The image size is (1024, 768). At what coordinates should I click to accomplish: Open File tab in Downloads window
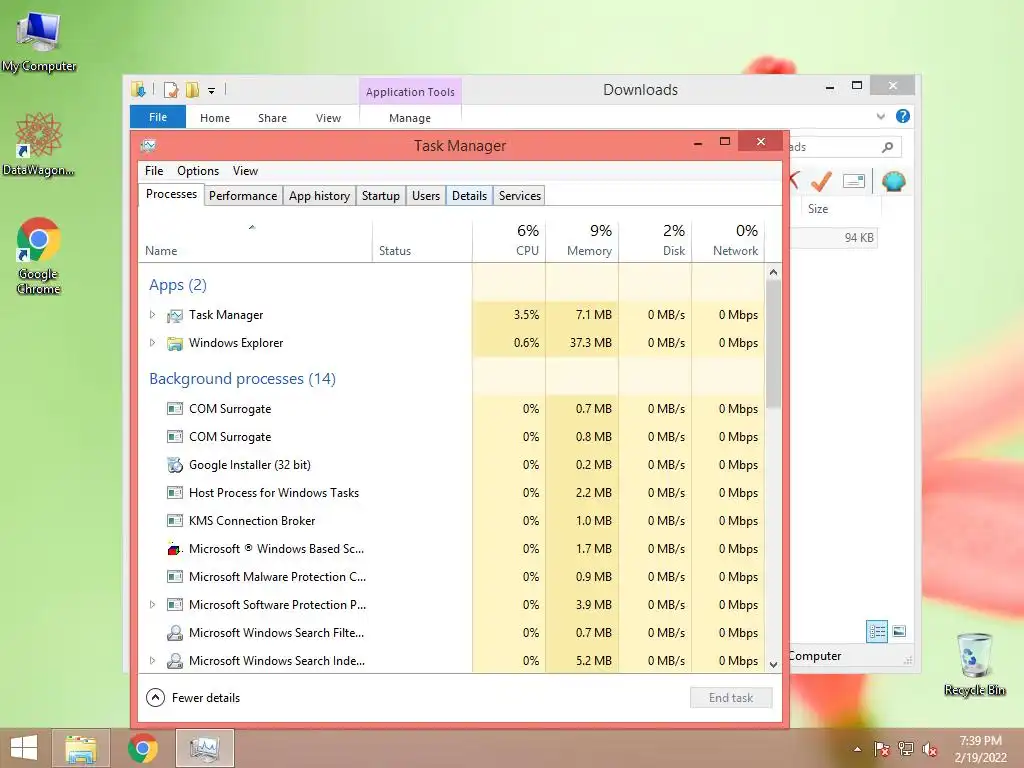(157, 117)
